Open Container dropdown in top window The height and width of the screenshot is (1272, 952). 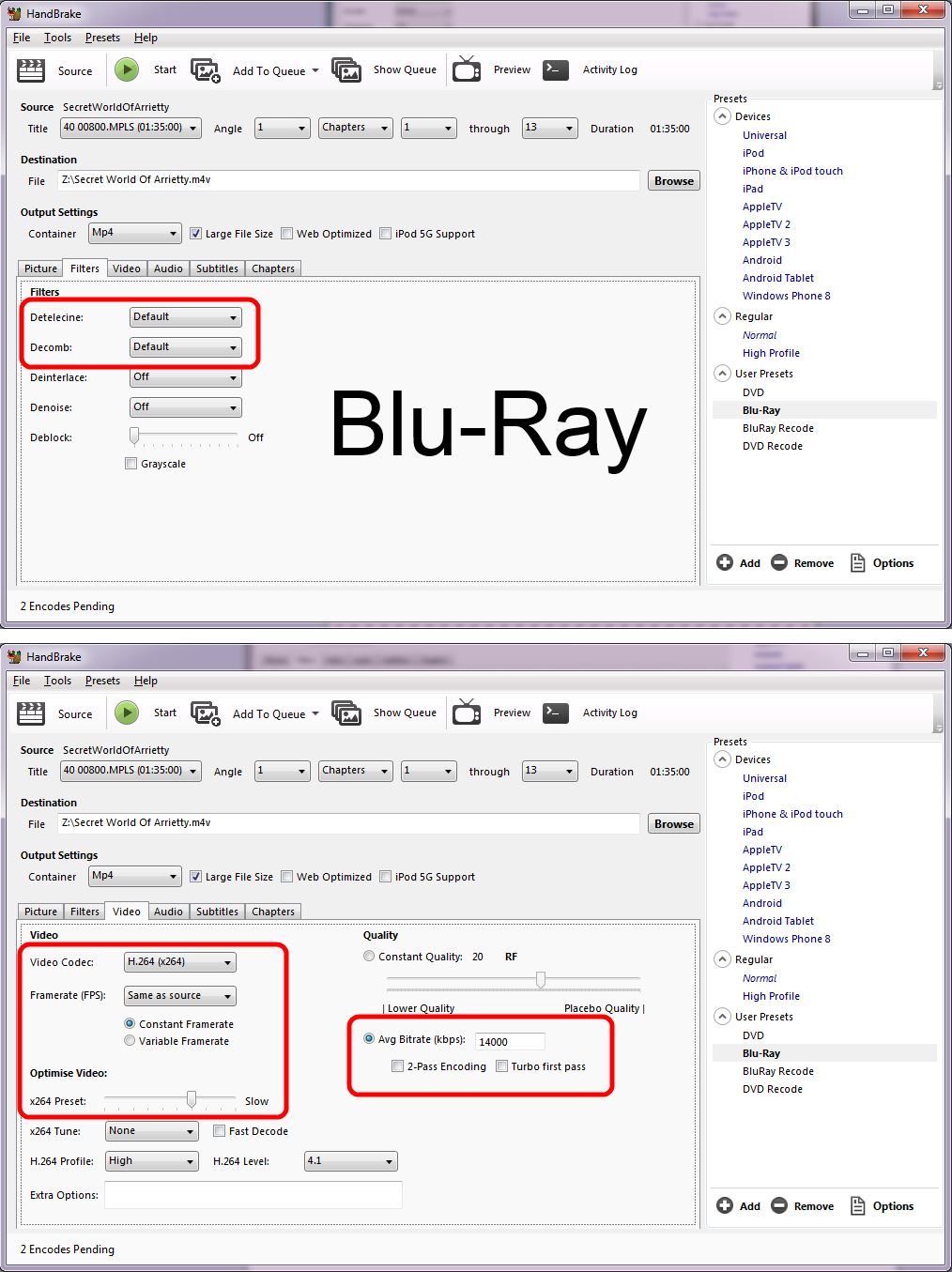click(x=134, y=233)
